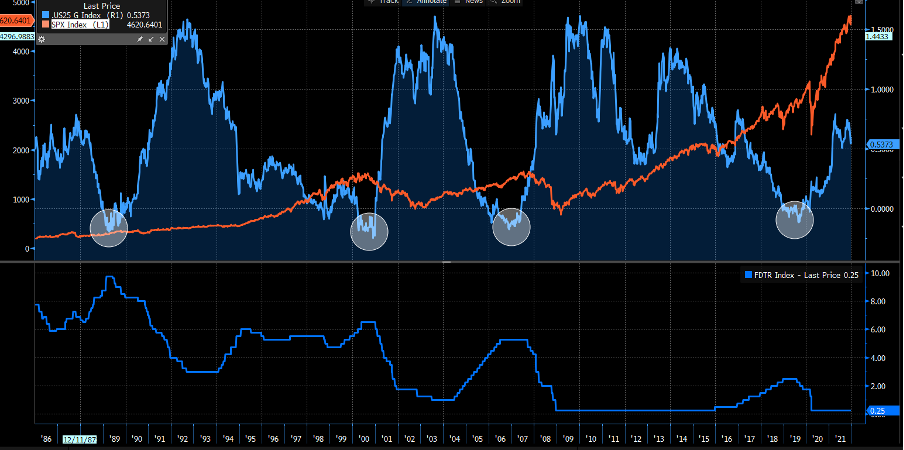This screenshot has width=904, height=450.
Task: Open the legend settings gear
Action: 42,39
